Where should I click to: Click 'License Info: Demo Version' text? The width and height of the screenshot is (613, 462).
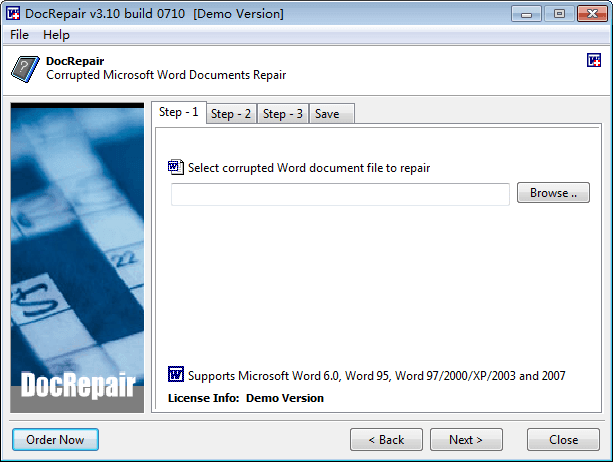click(x=246, y=398)
